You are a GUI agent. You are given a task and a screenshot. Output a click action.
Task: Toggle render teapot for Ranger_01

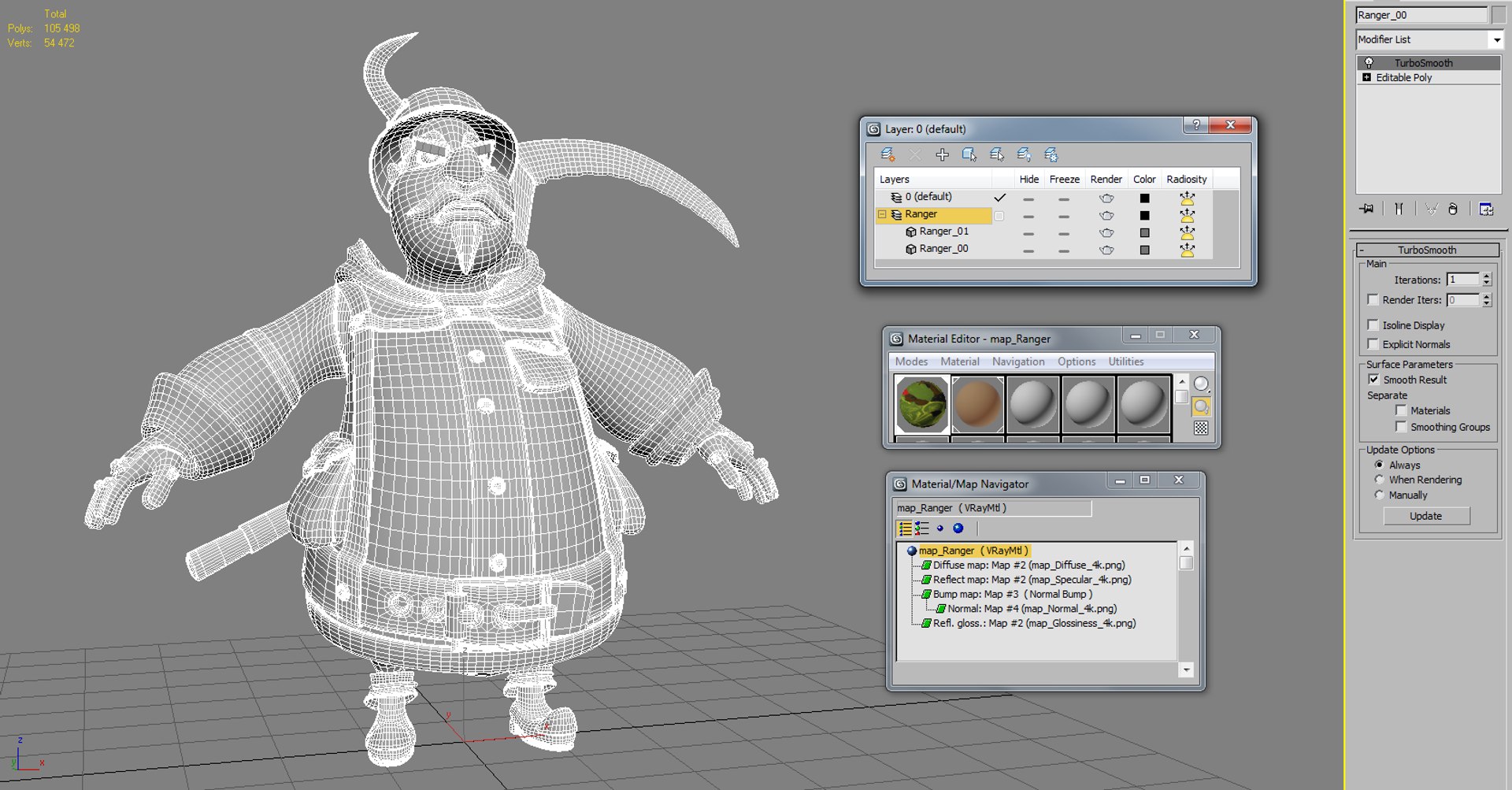tap(1106, 232)
